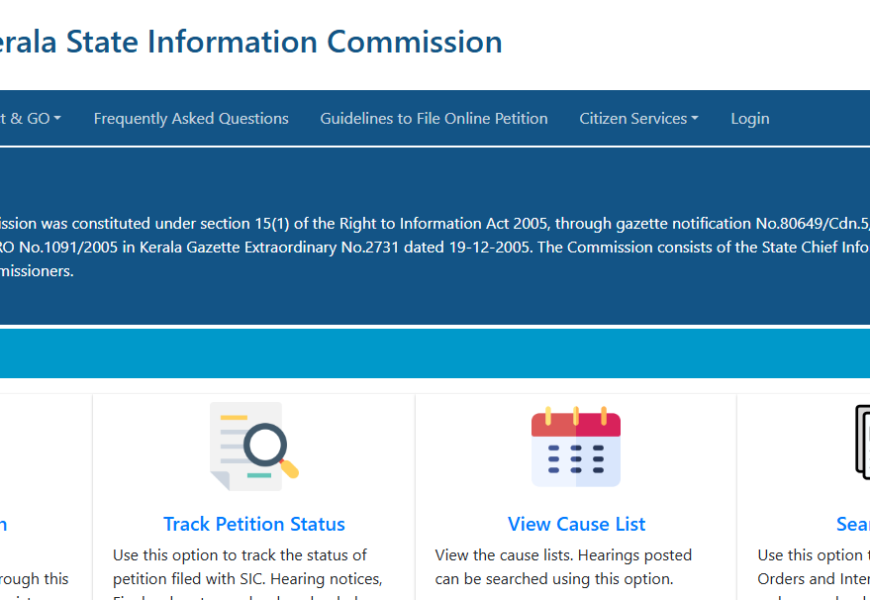Image resolution: width=870 pixels, height=600 pixels.
Task: Open the Track Petition Status link
Action: pyautogui.click(x=254, y=524)
